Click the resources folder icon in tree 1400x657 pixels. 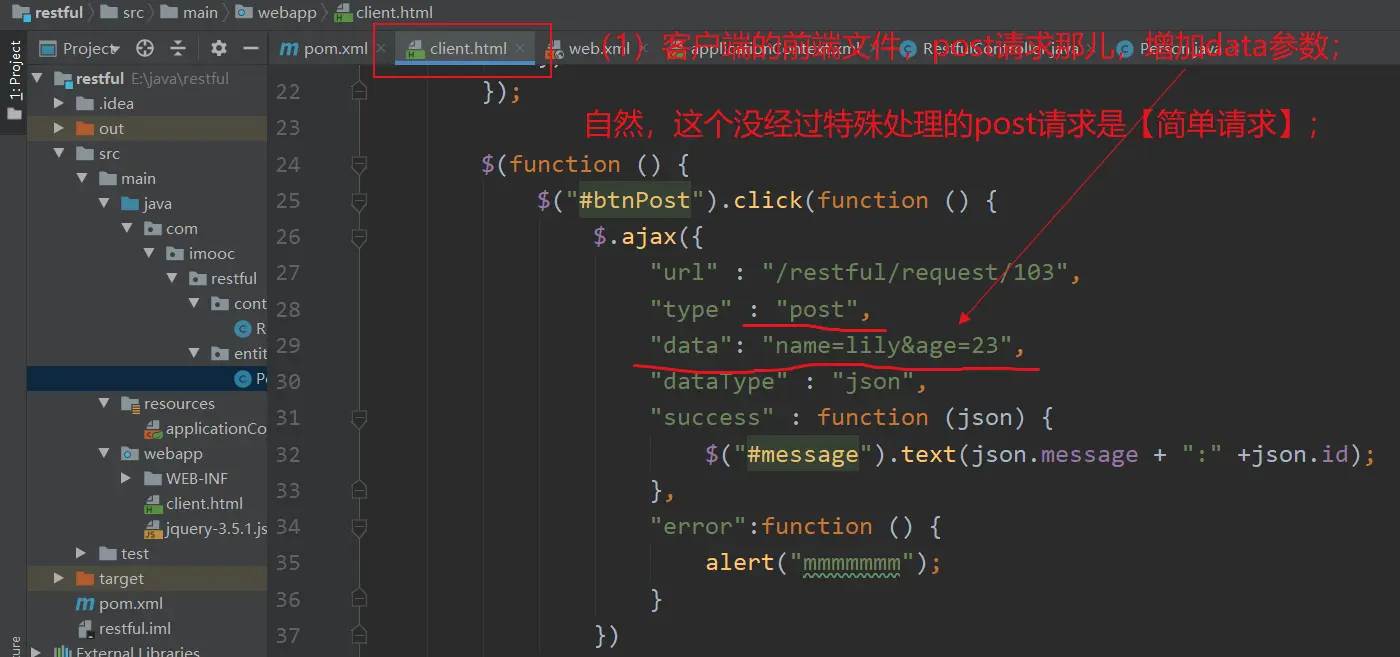click(x=129, y=403)
